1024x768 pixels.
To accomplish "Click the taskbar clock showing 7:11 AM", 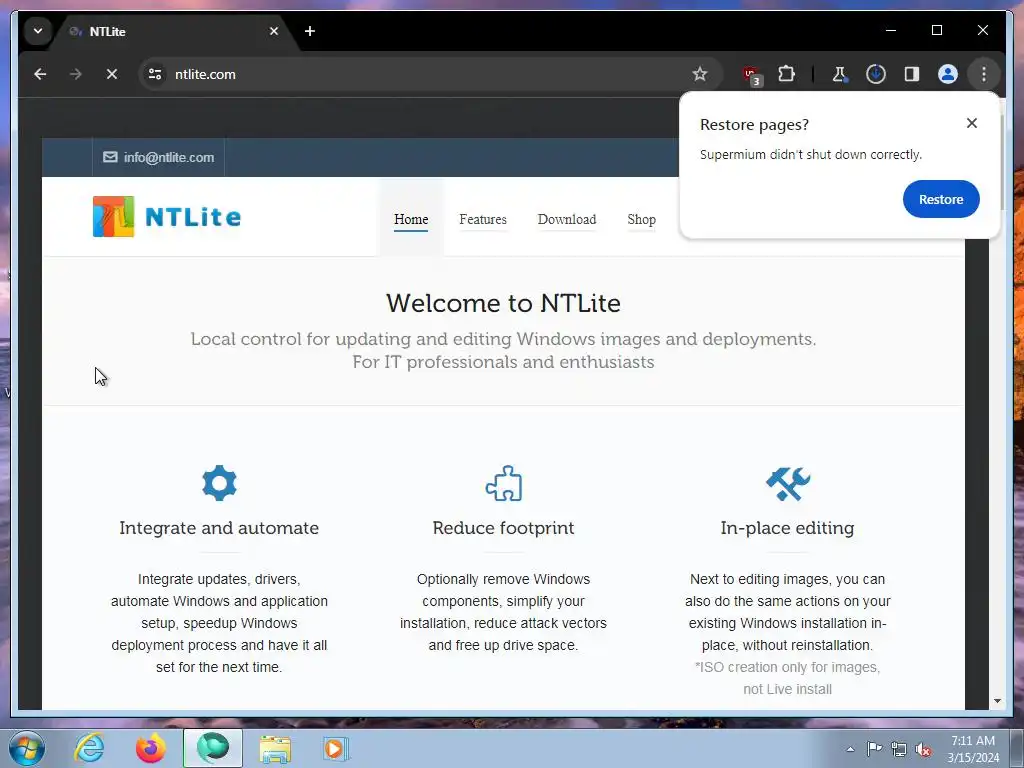I will pyautogui.click(x=973, y=749).
